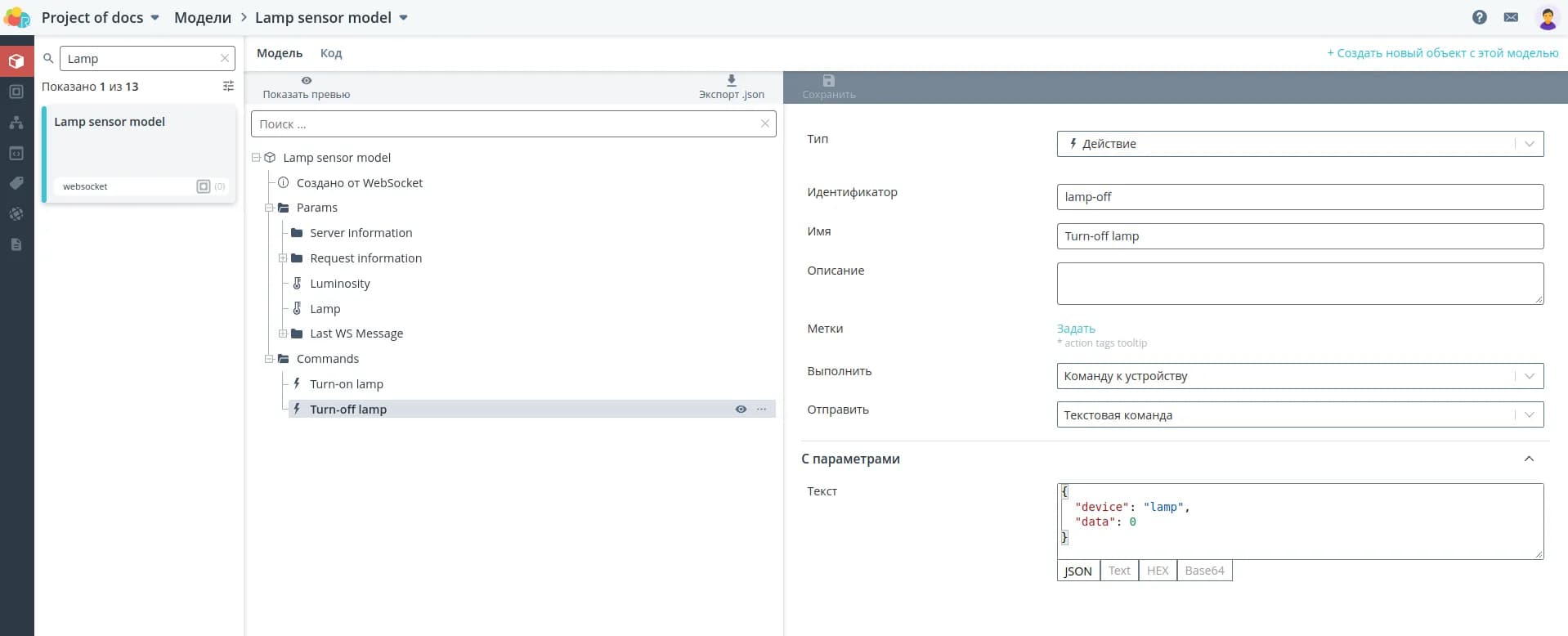Open the Отправить dropdown with Текстовая команда
1568x636 pixels.
[x=1299, y=415]
